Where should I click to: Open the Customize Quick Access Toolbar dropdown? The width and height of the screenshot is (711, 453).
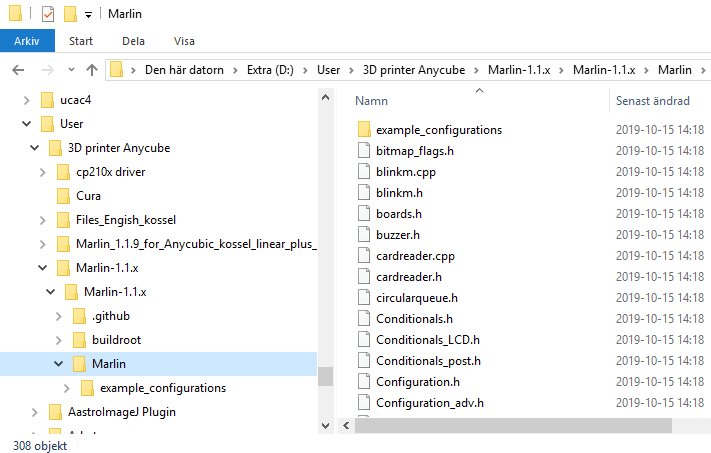pyautogui.click(x=88, y=15)
